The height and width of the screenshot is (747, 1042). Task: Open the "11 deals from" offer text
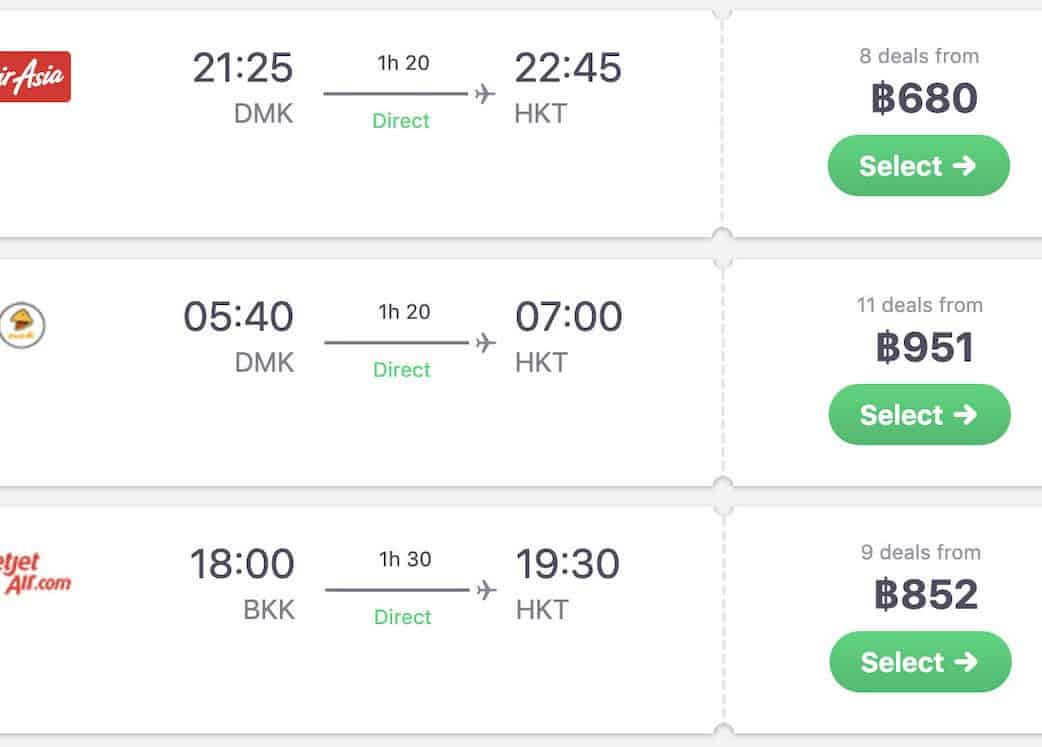[x=919, y=305]
